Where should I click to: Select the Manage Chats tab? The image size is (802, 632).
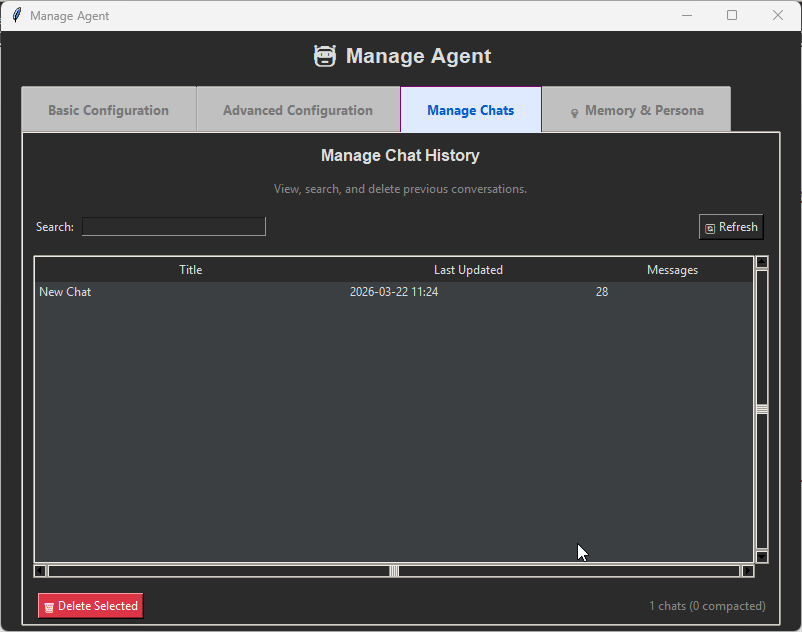pos(470,109)
